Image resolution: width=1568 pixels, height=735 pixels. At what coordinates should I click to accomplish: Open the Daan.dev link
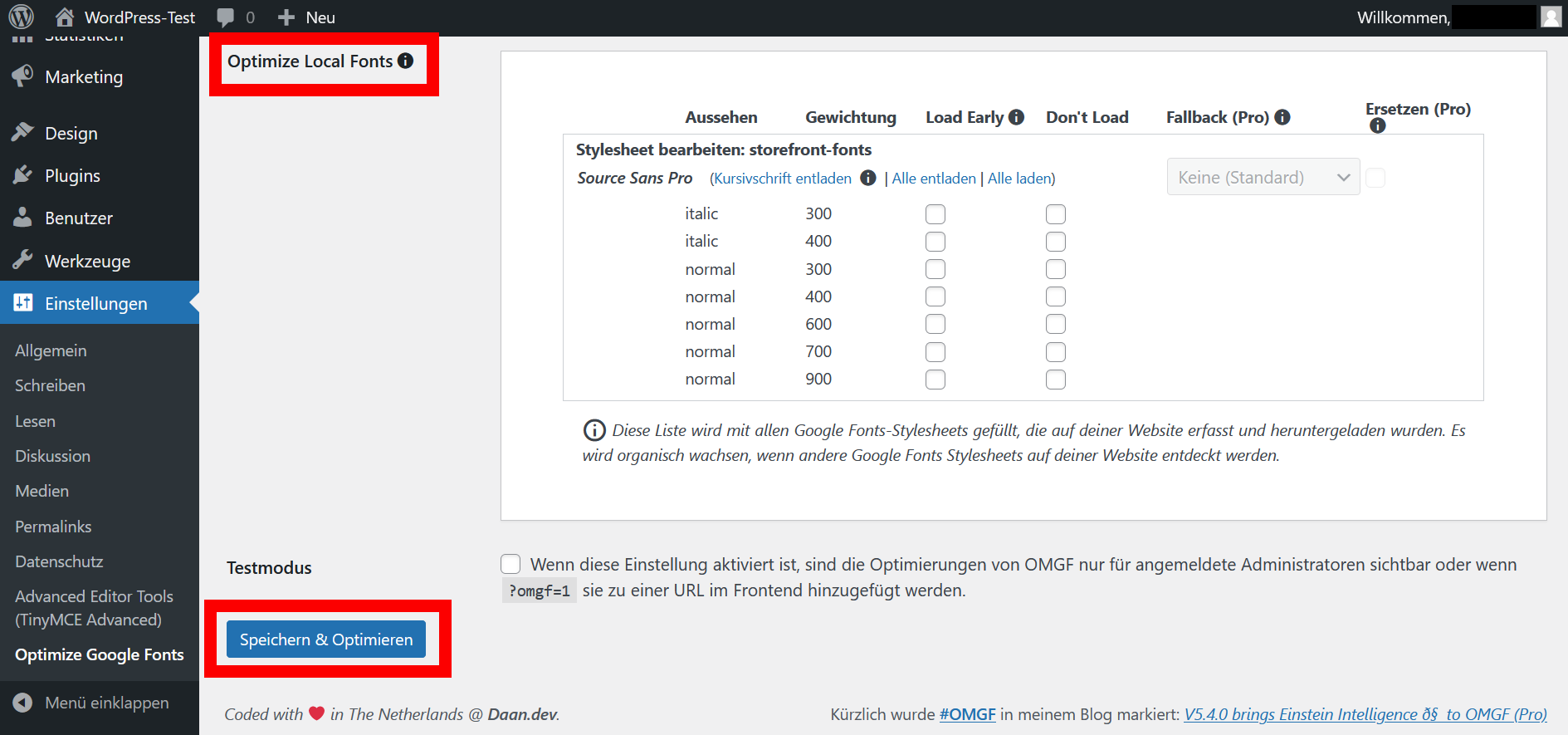click(x=522, y=714)
